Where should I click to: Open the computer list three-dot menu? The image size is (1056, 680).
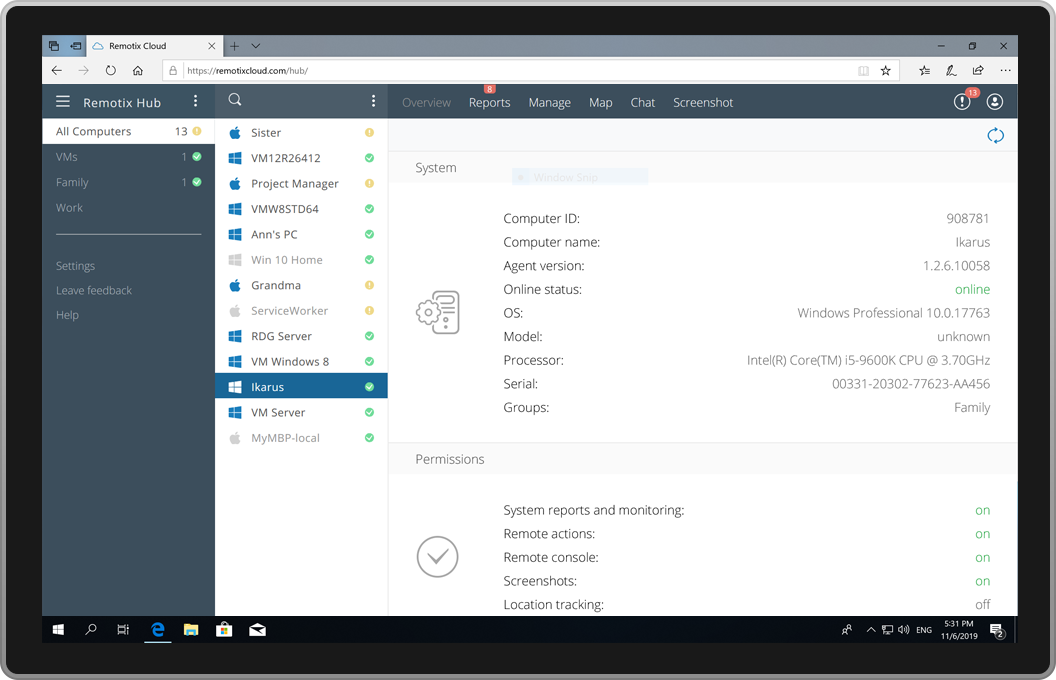click(373, 100)
